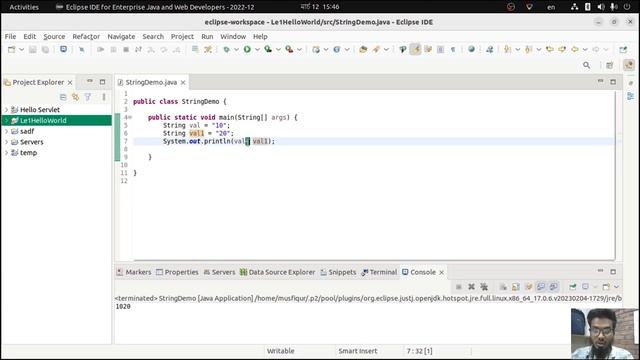The height and width of the screenshot is (360, 640).
Task: Switch to the Snippets tab
Action: pos(338,272)
